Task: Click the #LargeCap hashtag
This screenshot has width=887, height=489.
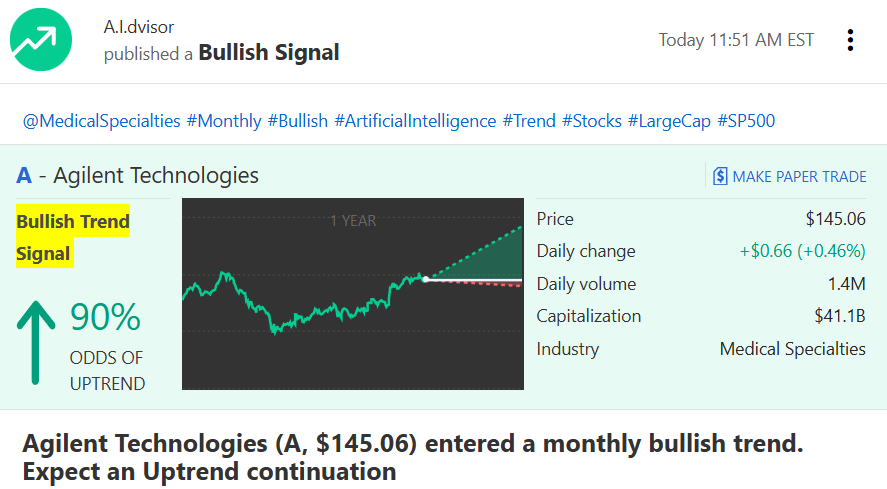Action: pos(669,121)
